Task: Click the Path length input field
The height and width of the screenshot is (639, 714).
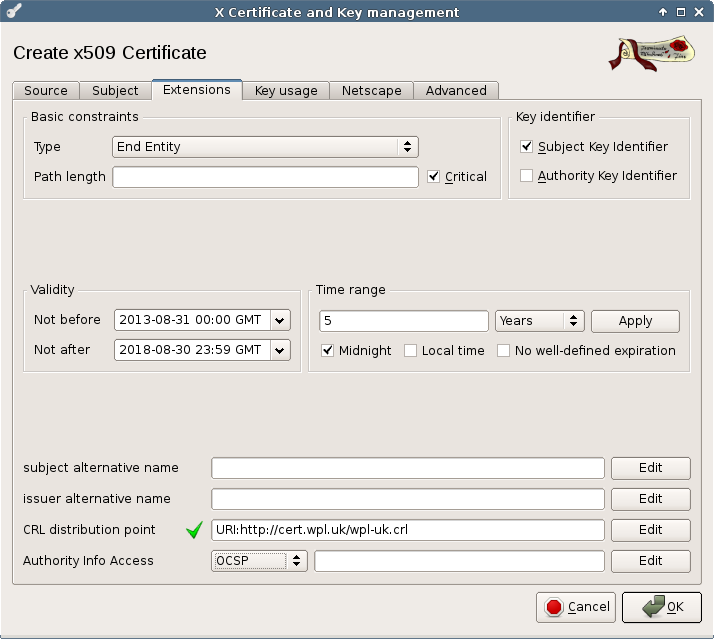Action: click(x=265, y=177)
